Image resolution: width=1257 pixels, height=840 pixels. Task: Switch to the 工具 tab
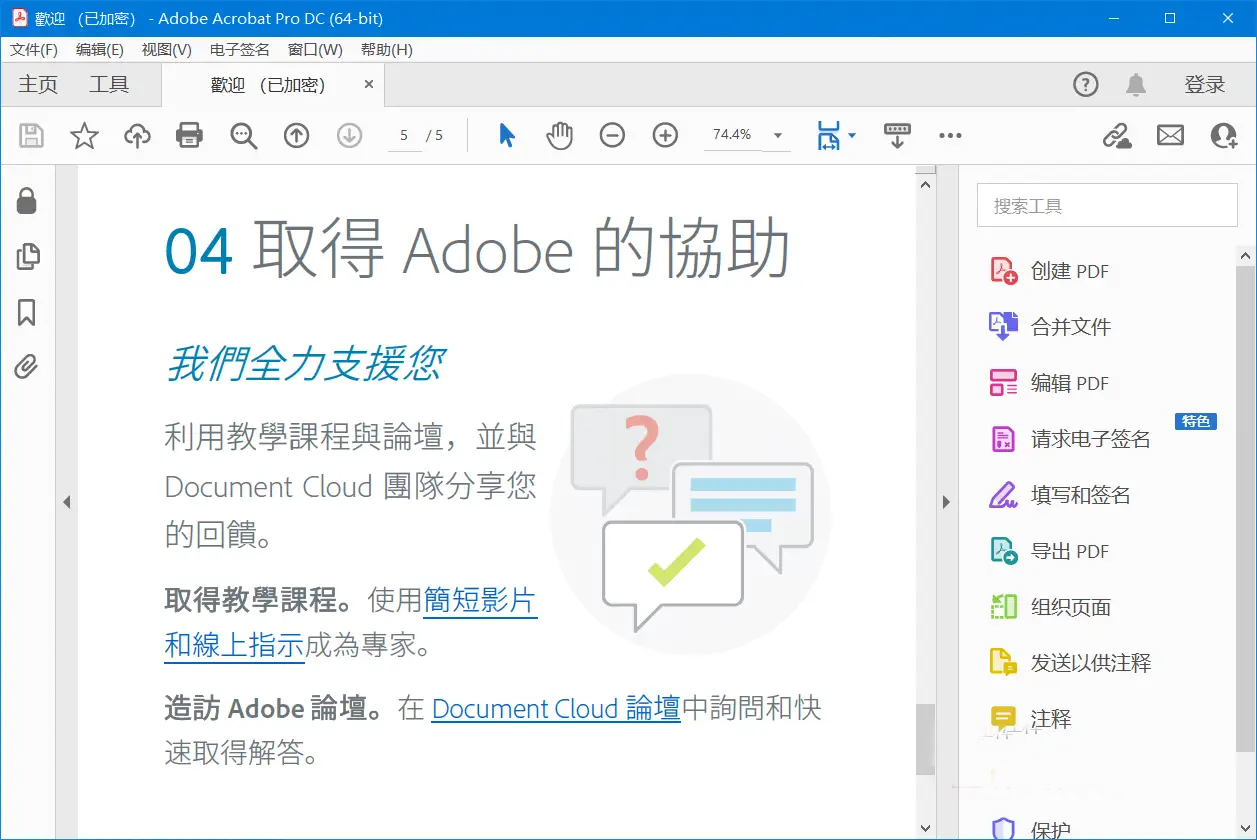[x=109, y=85]
